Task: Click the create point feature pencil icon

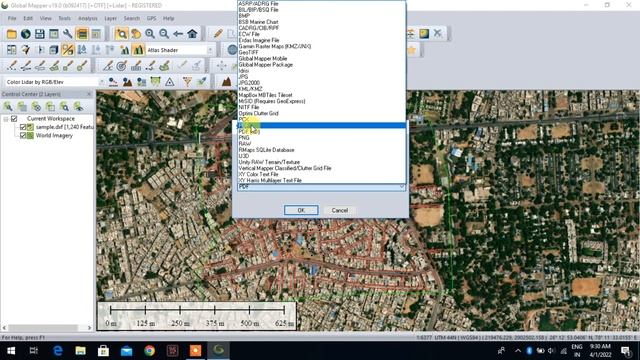Action: pos(12,66)
